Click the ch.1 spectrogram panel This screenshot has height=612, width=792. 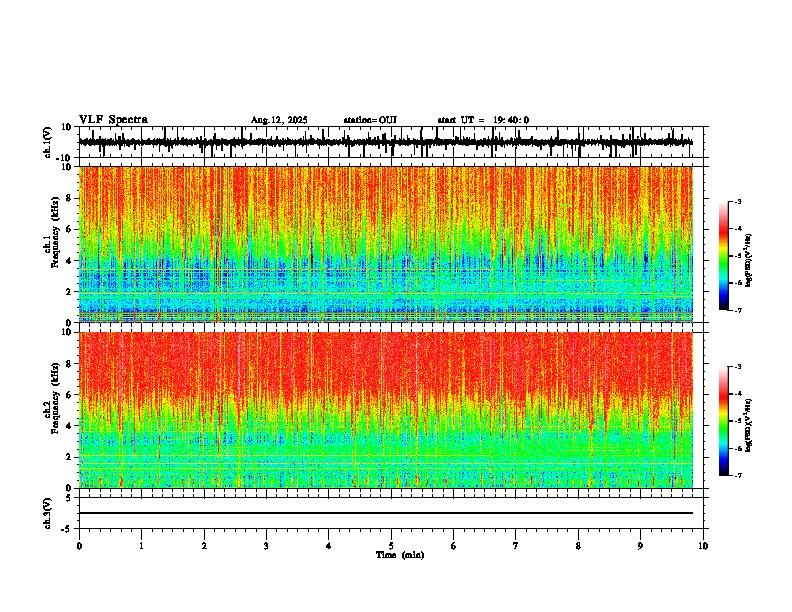point(385,244)
